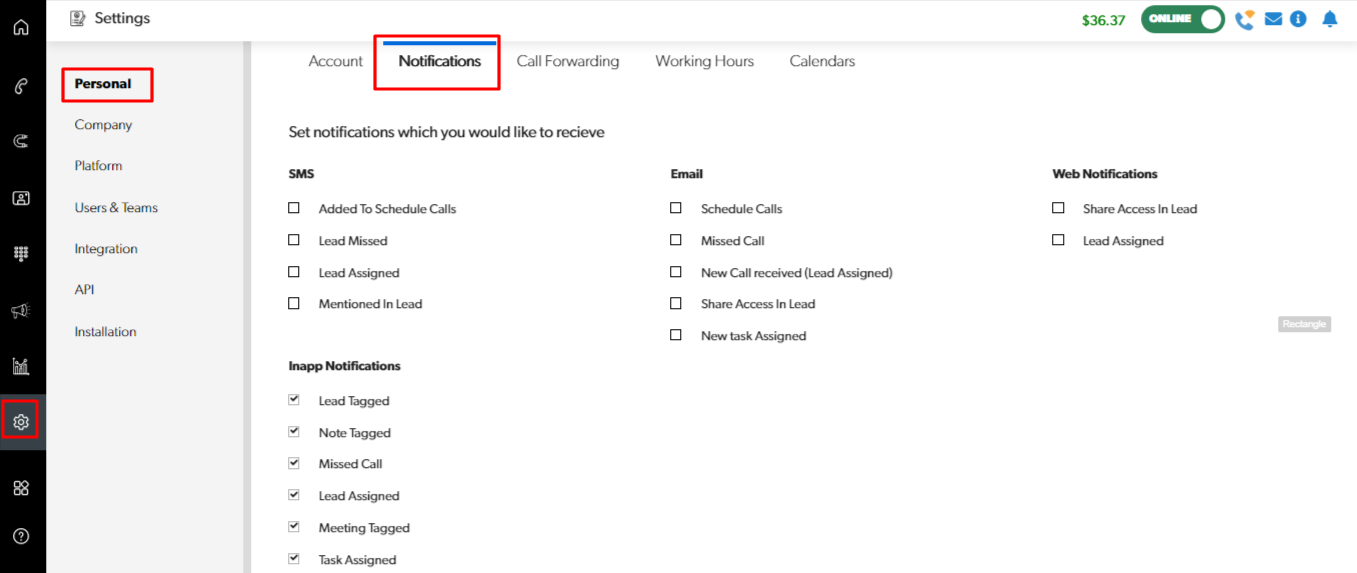Check the Email Missed Call box

pos(676,240)
